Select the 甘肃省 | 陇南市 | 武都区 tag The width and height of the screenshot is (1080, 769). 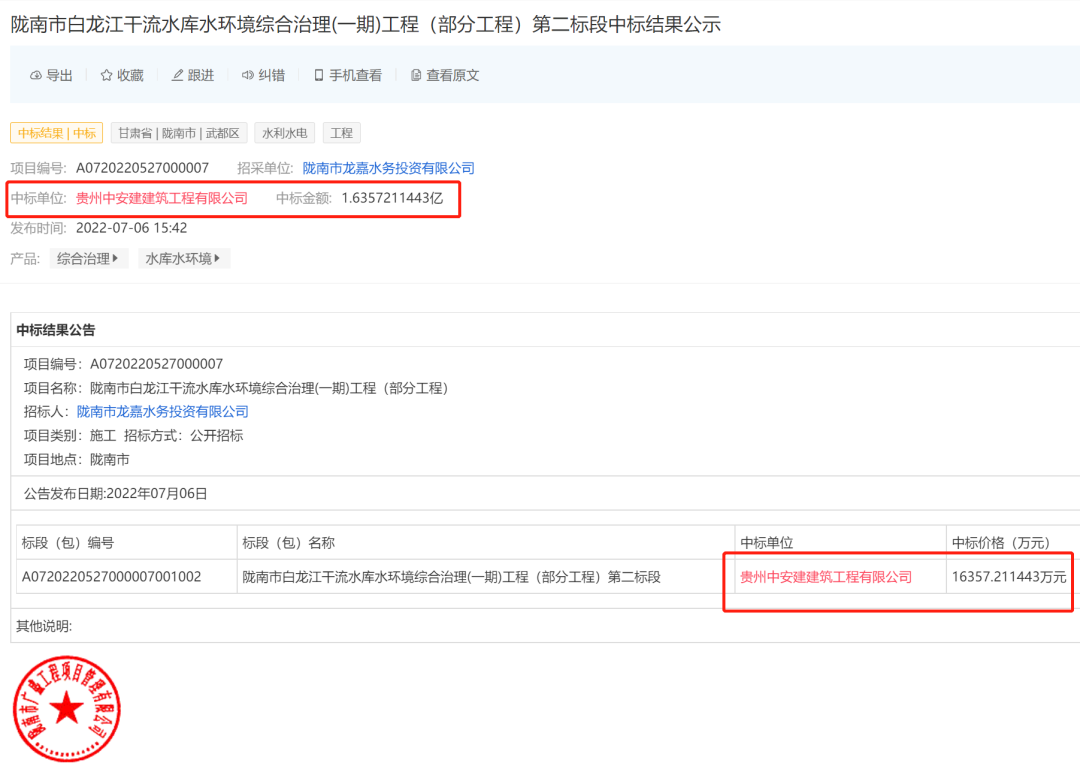(178, 133)
